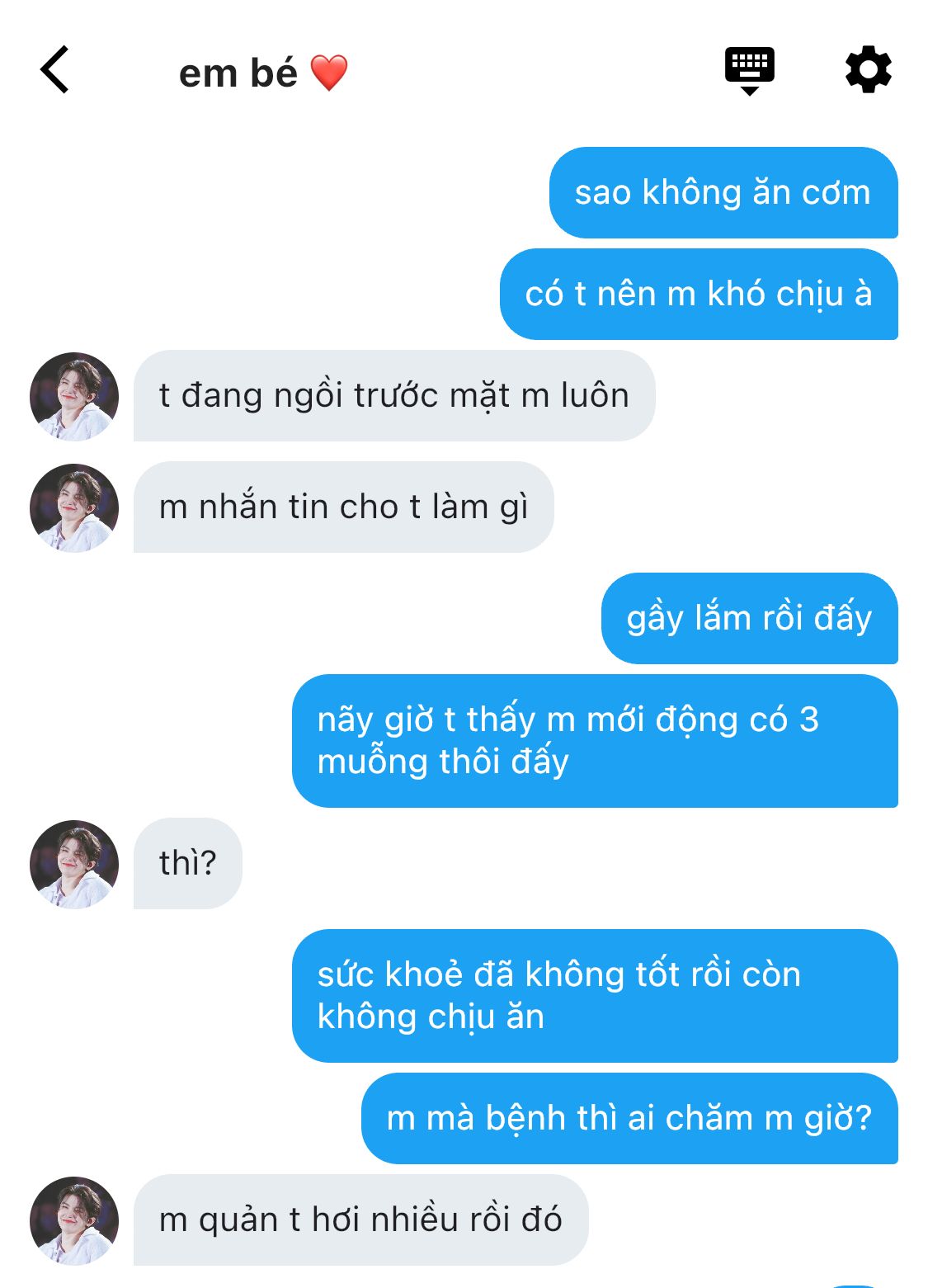Select the "gầy lắm rồi đấy" message
Viewport: 928px width, 1288px height.
(x=750, y=619)
